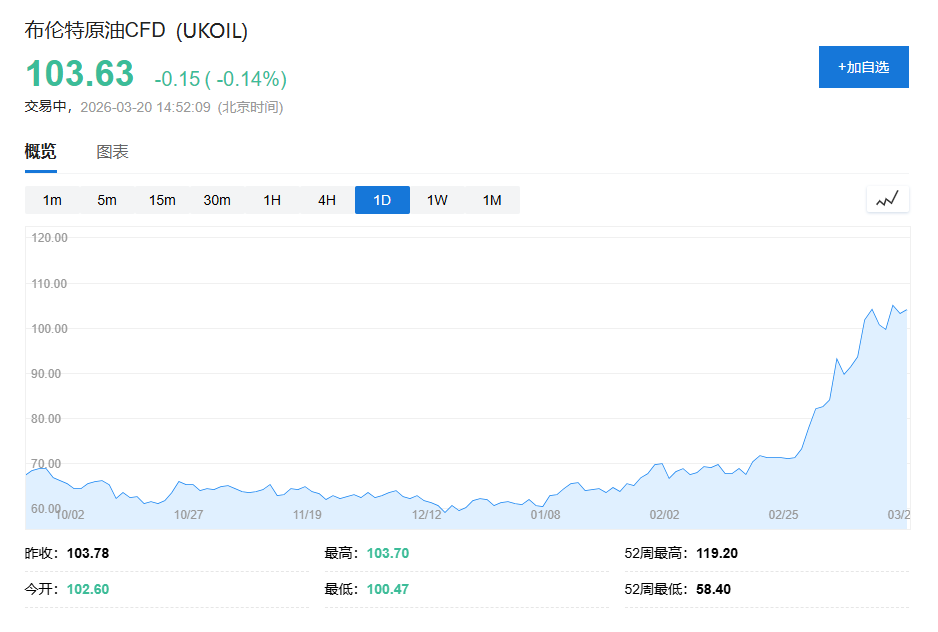
Task: Click the 12/12 date marker on chart
Action: pyautogui.click(x=427, y=515)
